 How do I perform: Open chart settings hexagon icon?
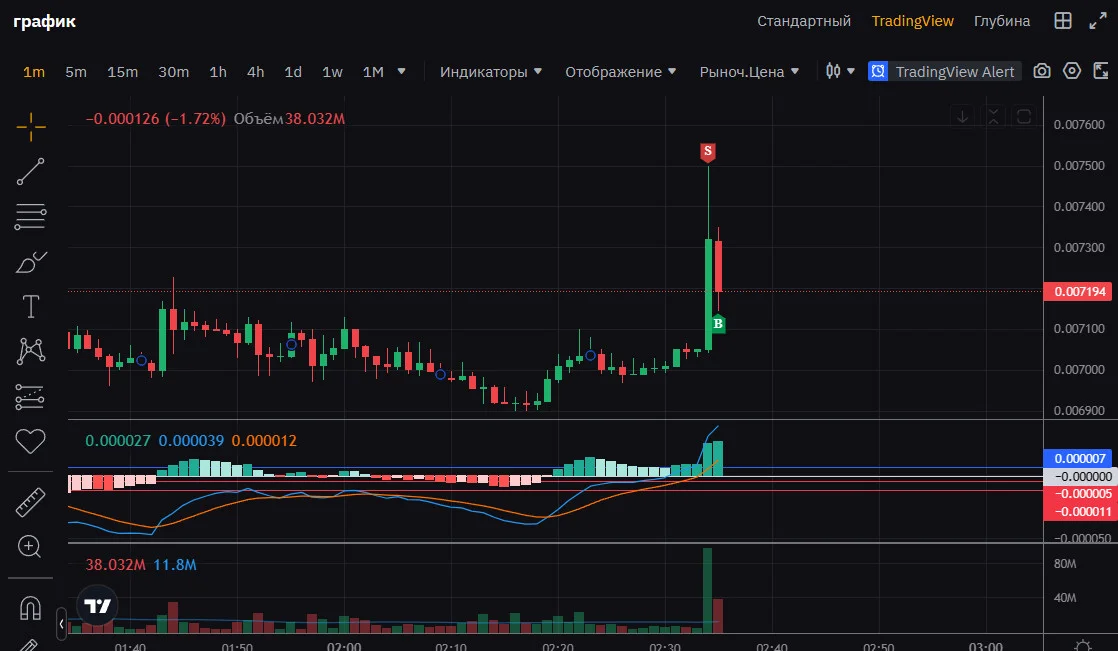pos(1072,71)
